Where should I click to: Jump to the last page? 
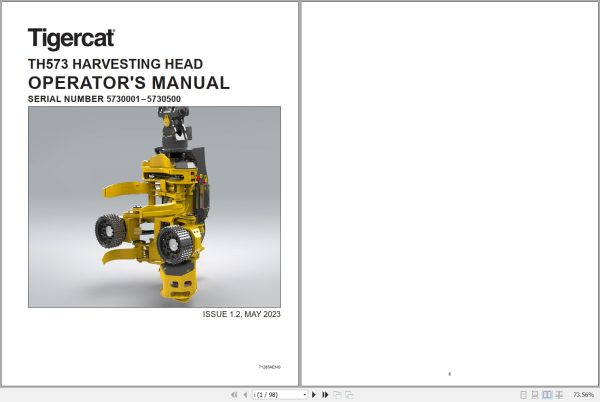325,395
